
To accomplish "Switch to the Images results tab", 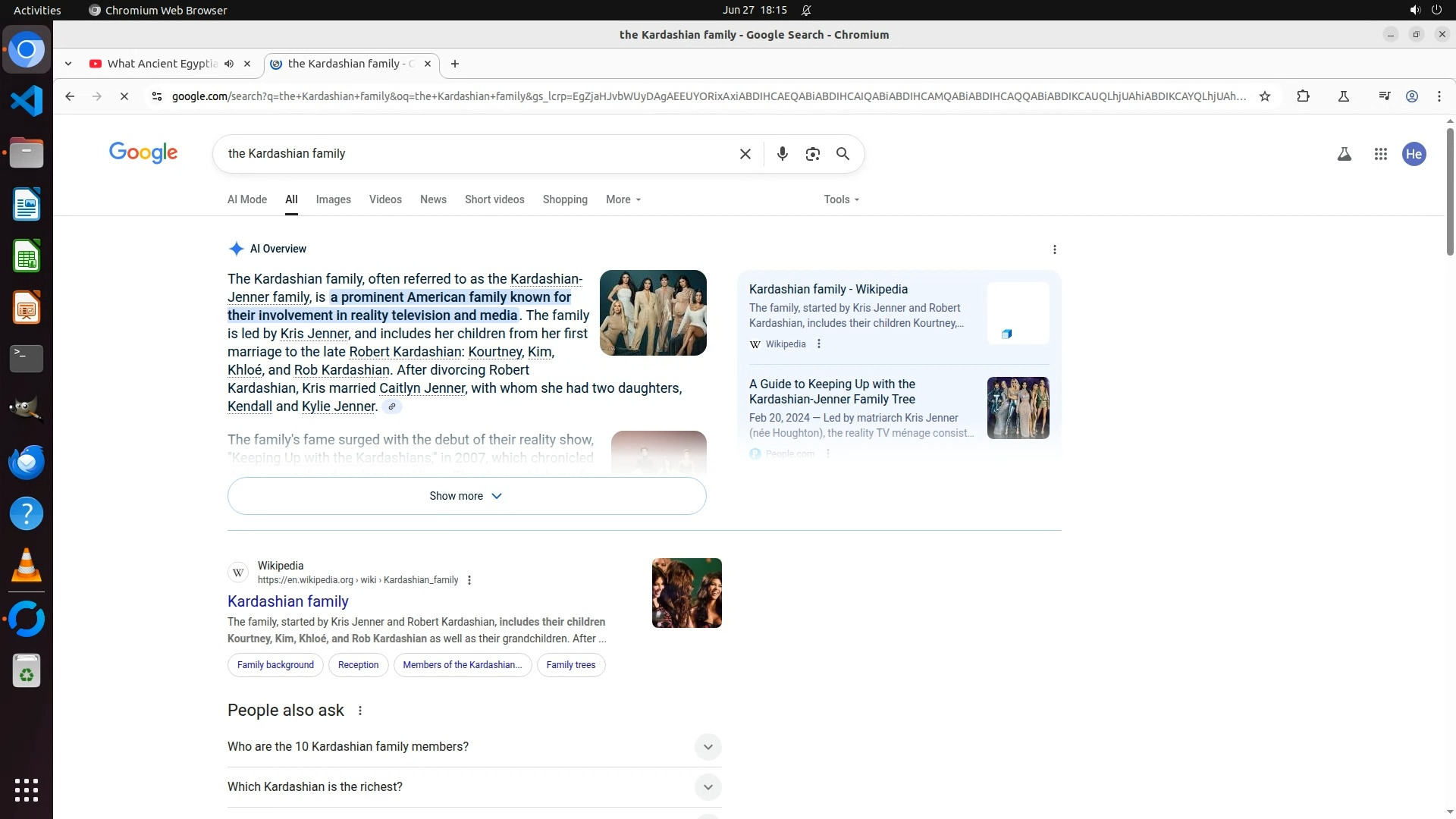I will point(333,199).
